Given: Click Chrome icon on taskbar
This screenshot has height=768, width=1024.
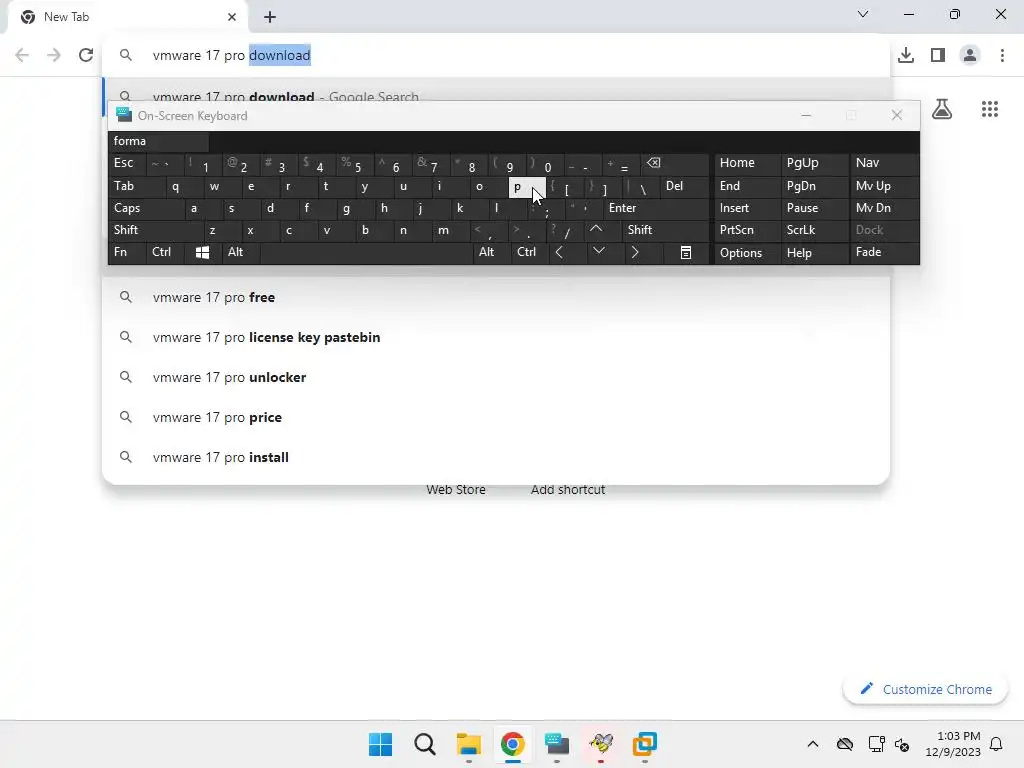Looking at the screenshot, I should [x=513, y=744].
